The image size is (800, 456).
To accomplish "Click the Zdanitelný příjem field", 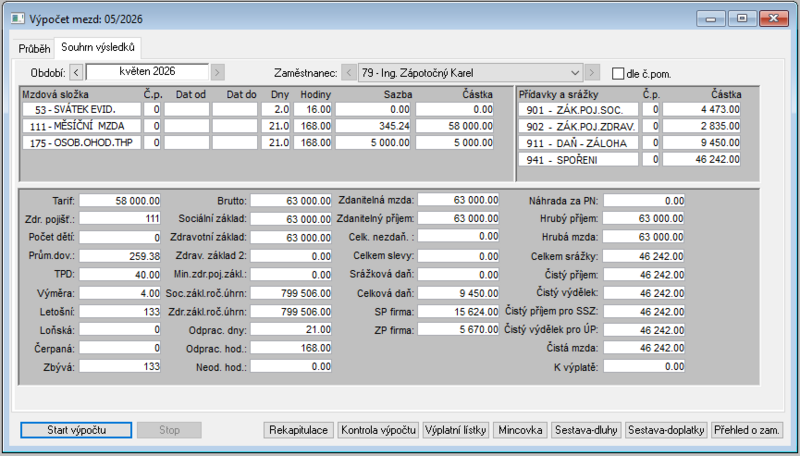I will point(458,218).
